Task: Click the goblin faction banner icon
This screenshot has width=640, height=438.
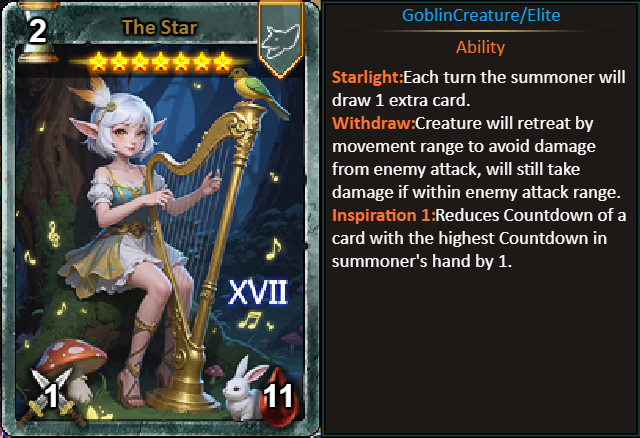Action: 281,39
